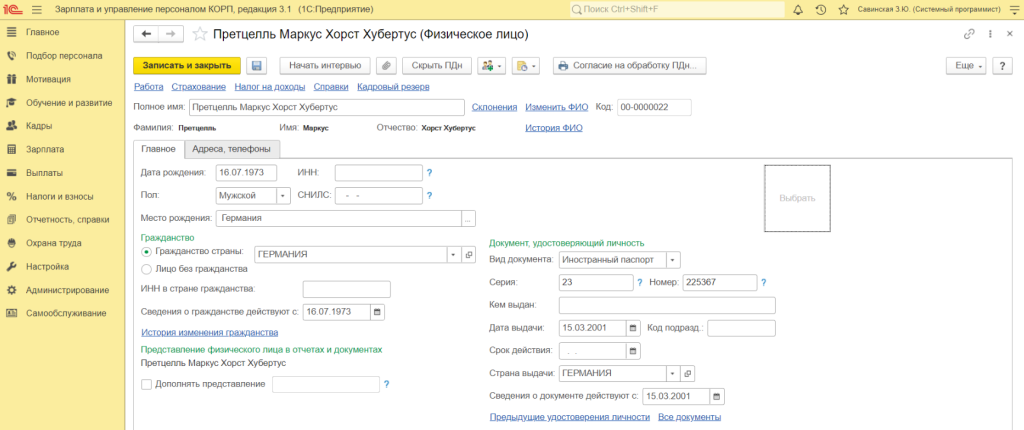Click the Выбрать photo placeholder
The width and height of the screenshot is (1024, 430).
pos(797,198)
